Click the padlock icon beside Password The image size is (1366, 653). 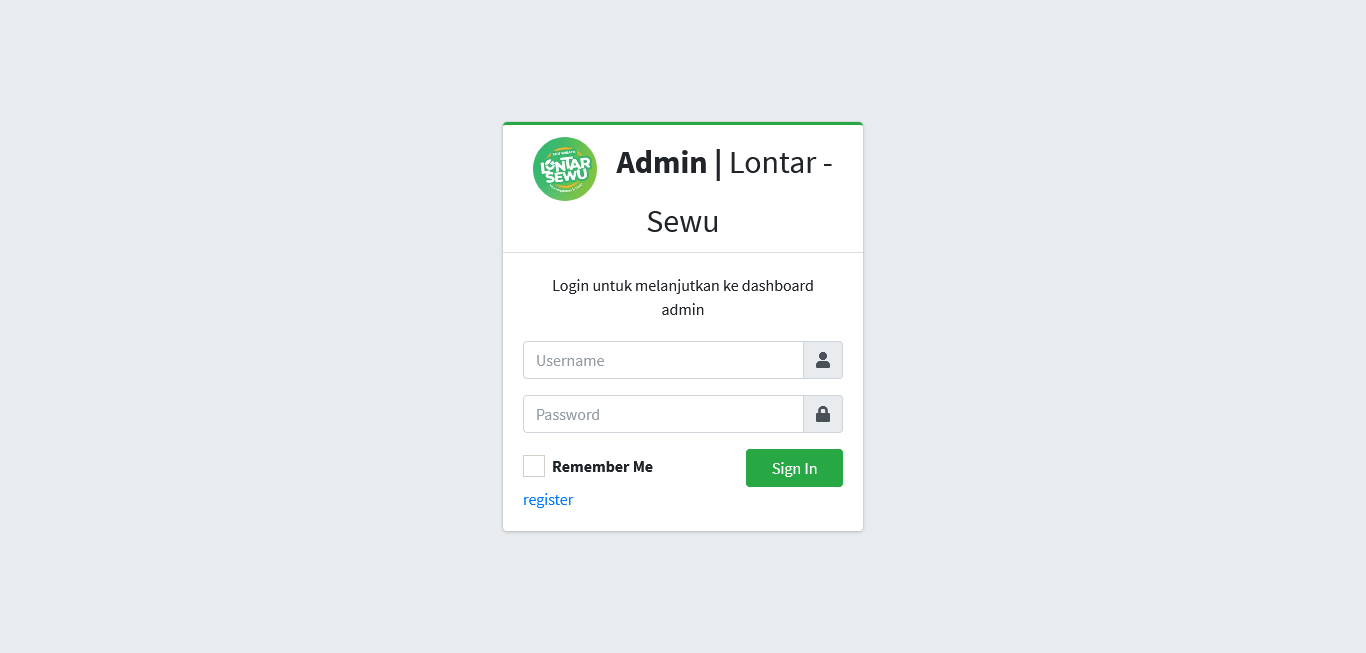[823, 414]
